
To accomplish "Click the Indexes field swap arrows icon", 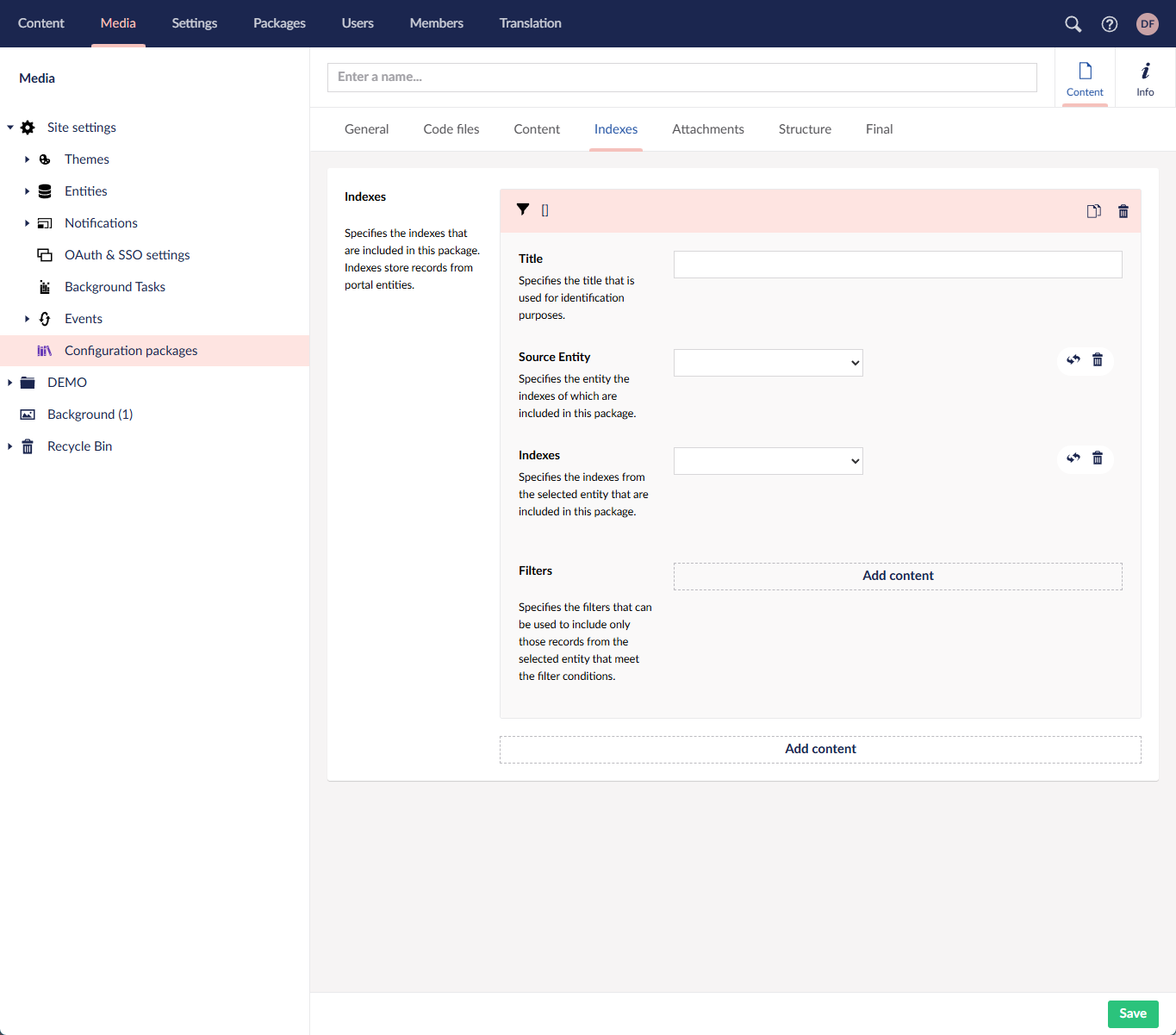I will pos(1073,458).
